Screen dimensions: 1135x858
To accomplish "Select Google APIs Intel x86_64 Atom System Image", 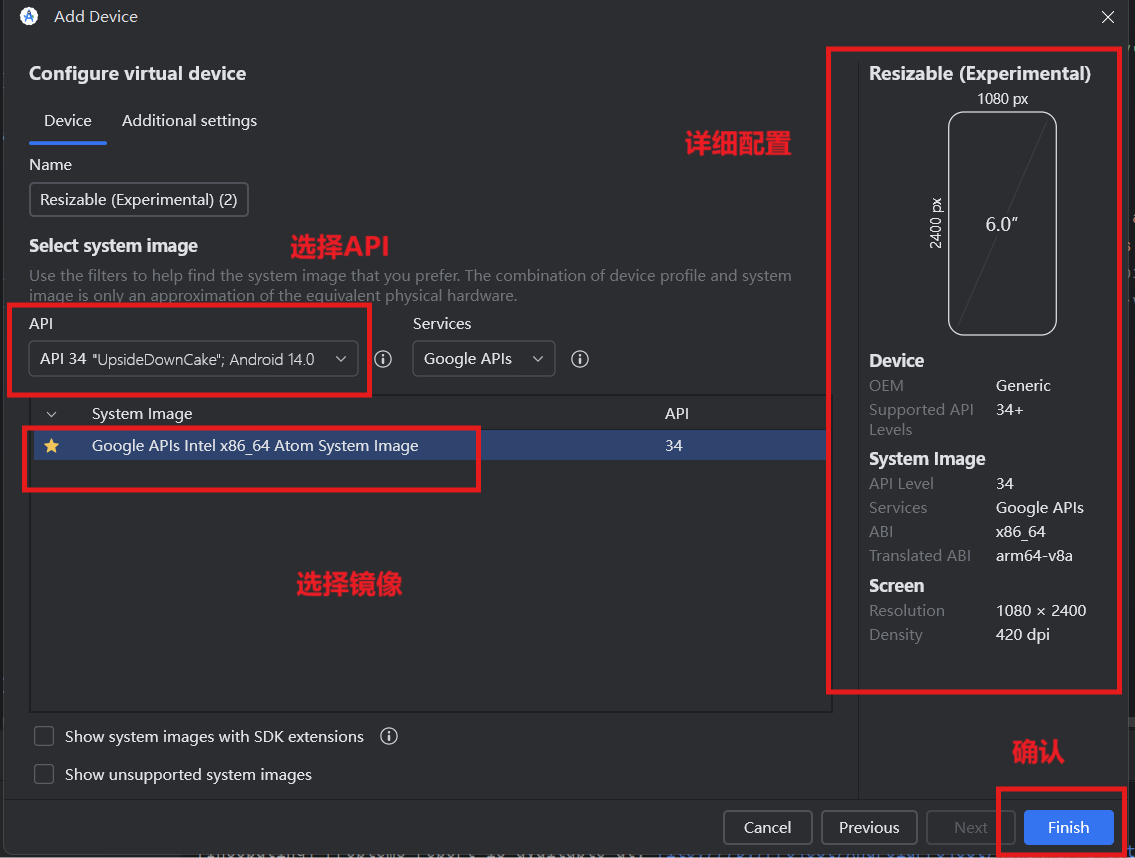I will 430,445.
